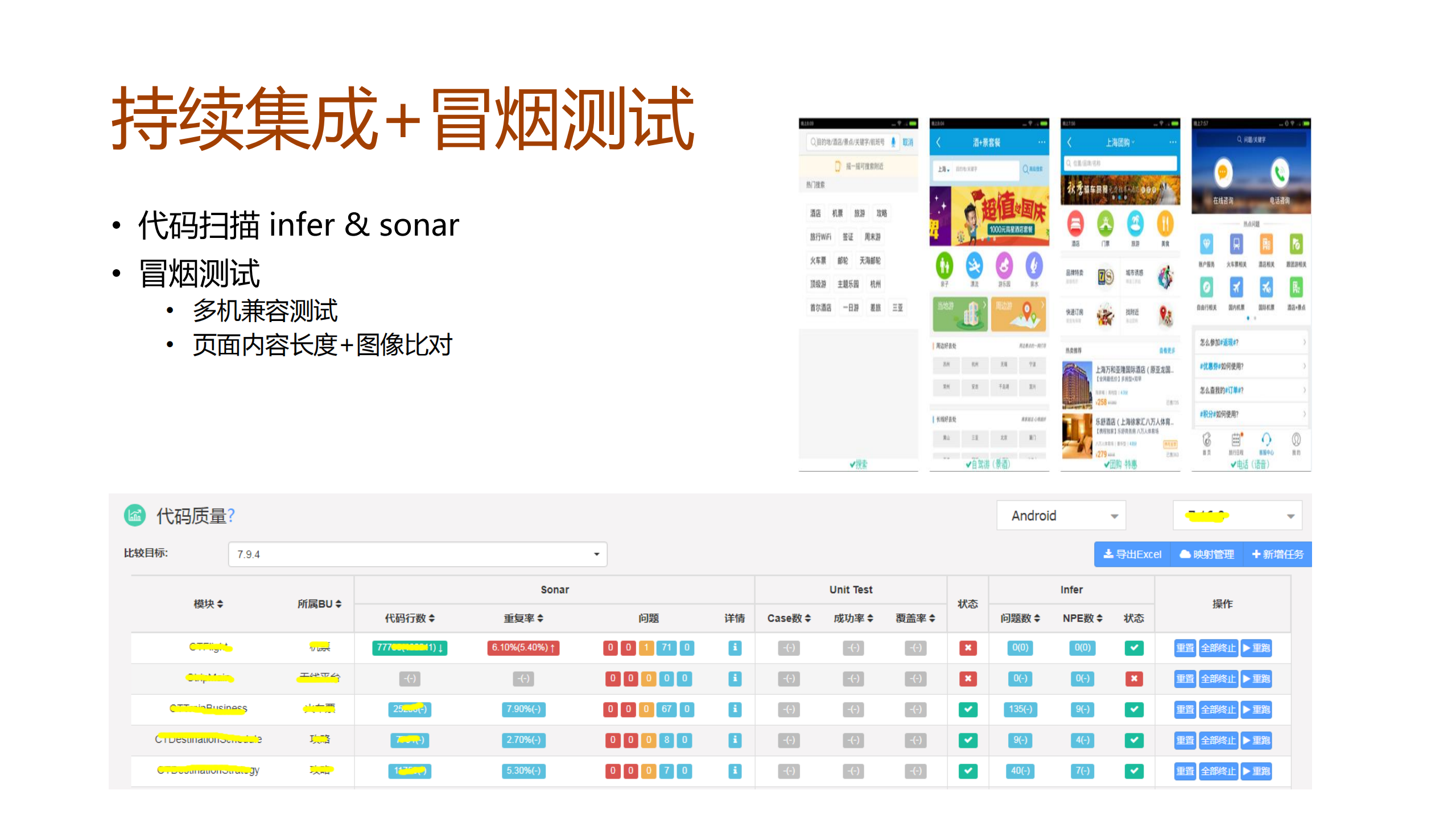Select the first carousel page indicator dot

pyautogui.click(x=1248, y=318)
